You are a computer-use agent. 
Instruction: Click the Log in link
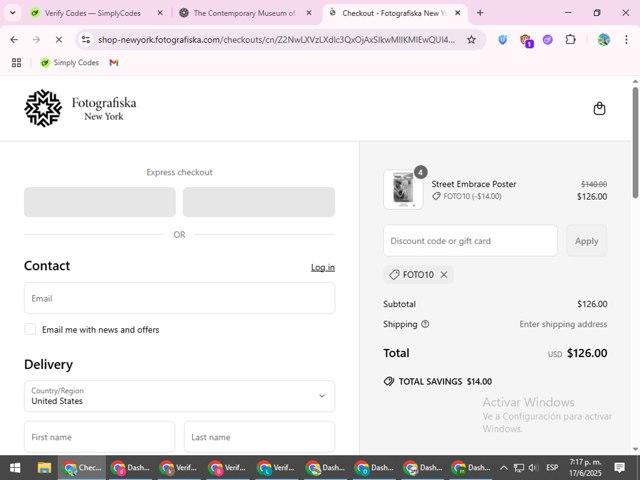coord(322,267)
